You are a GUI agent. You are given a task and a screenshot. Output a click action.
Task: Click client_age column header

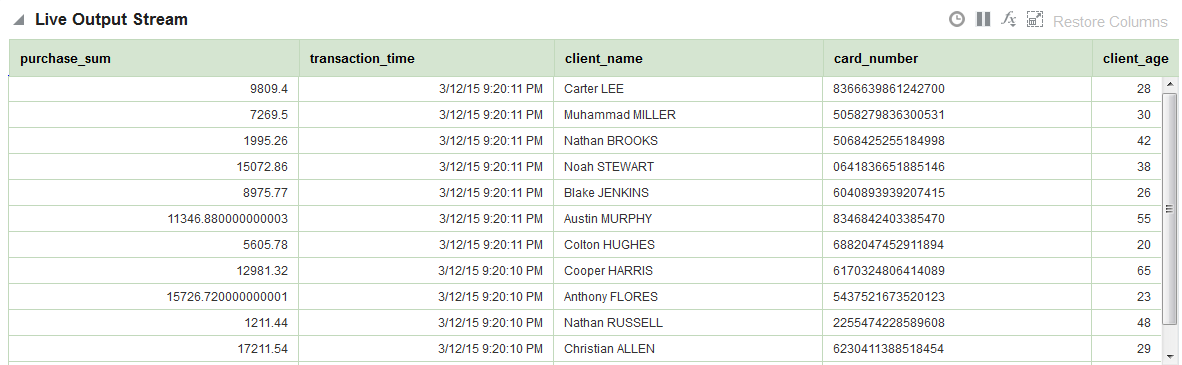click(x=1135, y=58)
